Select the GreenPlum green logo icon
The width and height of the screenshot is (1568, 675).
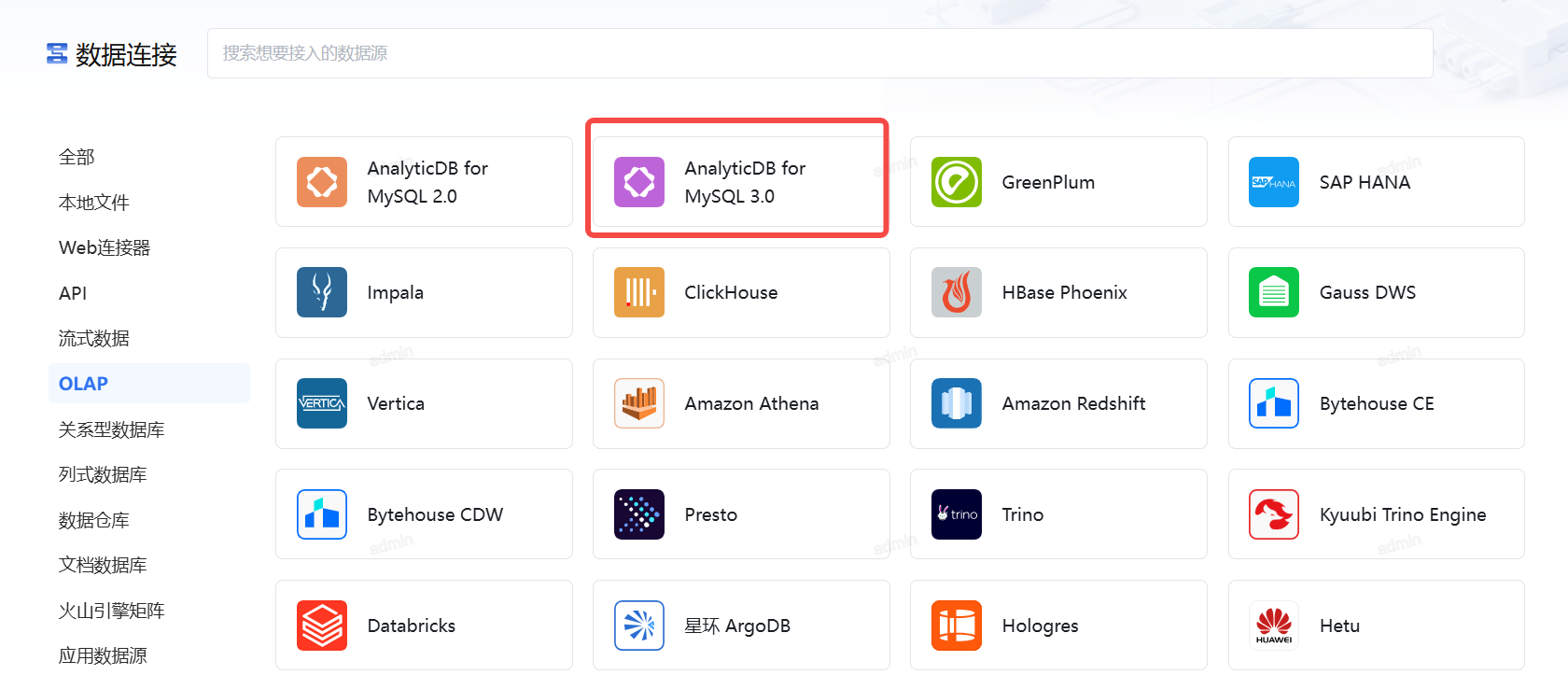click(x=956, y=182)
